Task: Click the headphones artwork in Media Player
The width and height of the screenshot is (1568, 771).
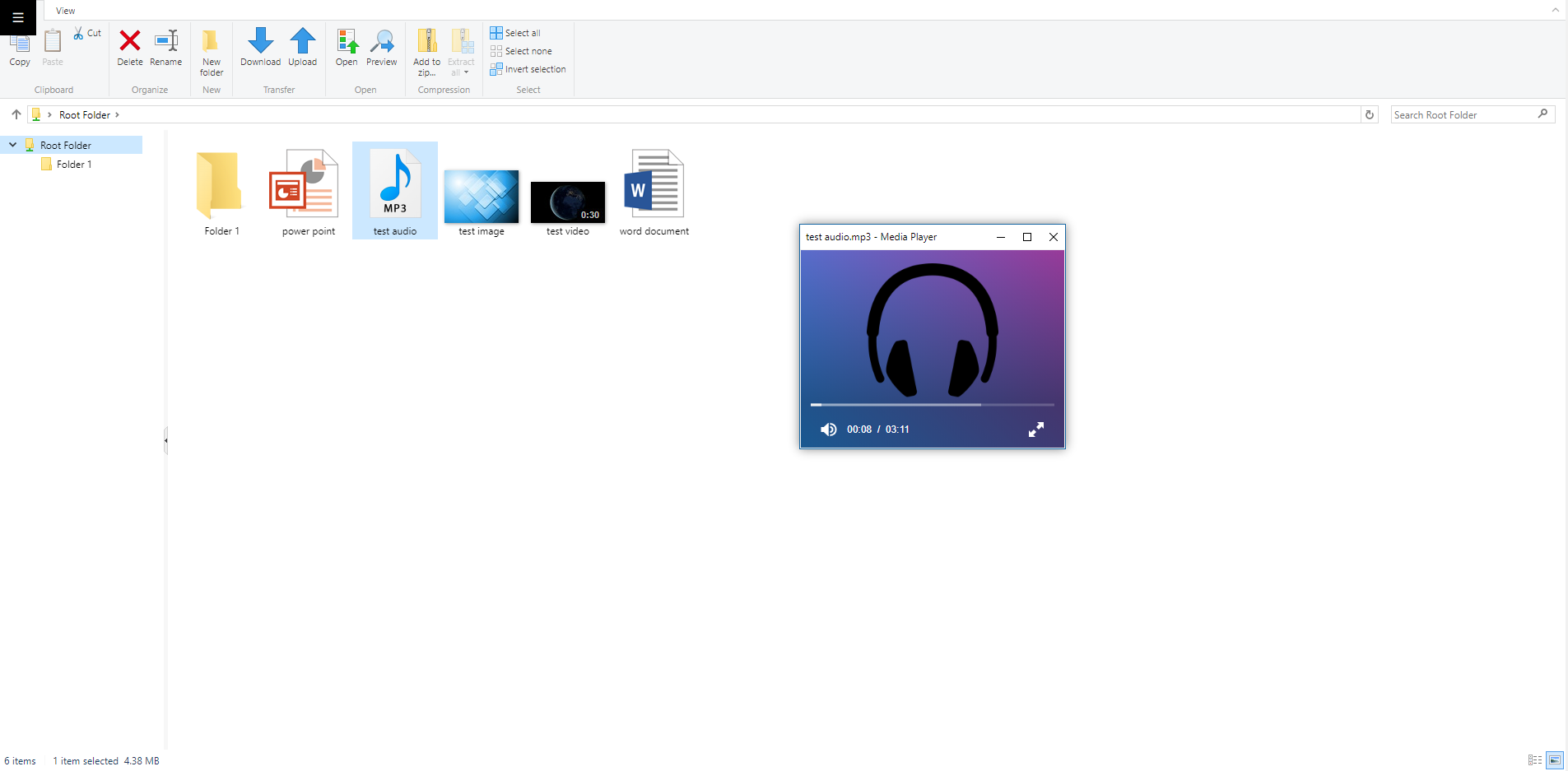Action: click(933, 329)
